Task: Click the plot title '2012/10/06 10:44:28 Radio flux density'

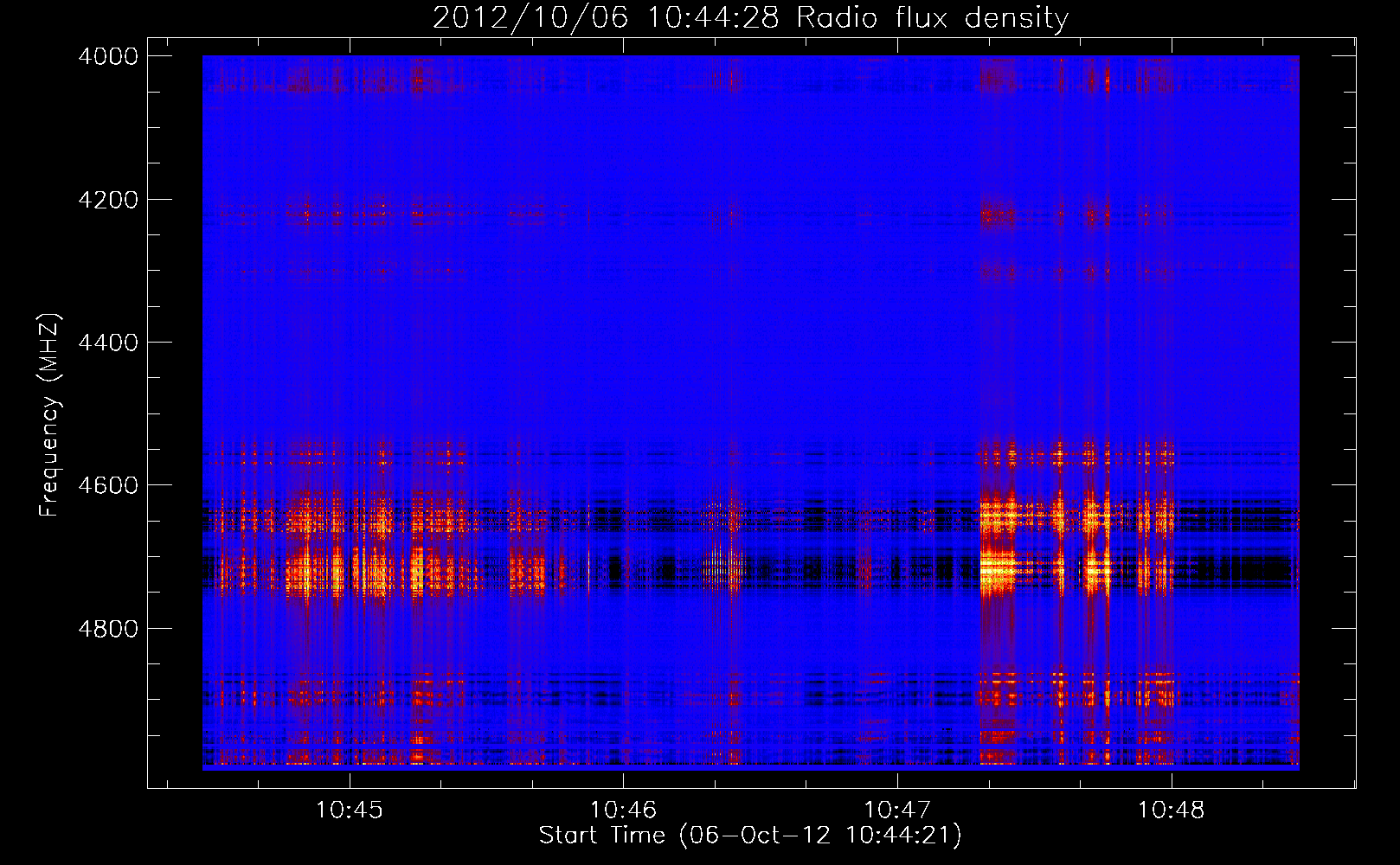Action: [750, 17]
